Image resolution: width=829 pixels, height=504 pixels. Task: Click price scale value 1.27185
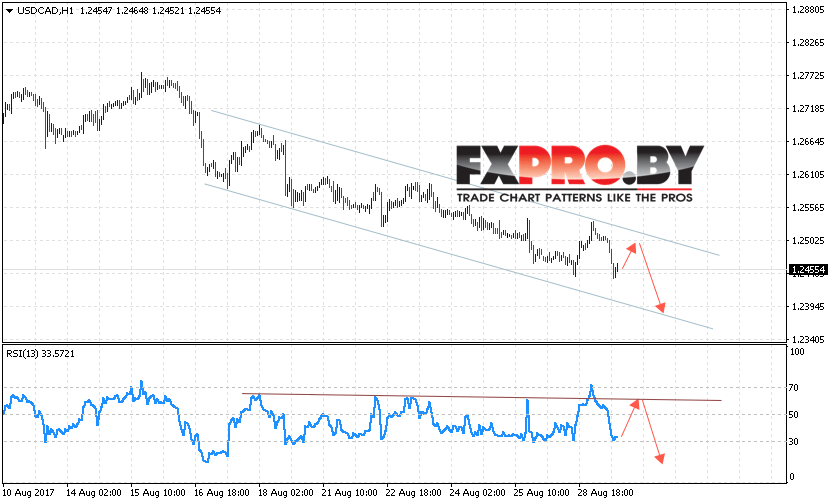point(808,108)
